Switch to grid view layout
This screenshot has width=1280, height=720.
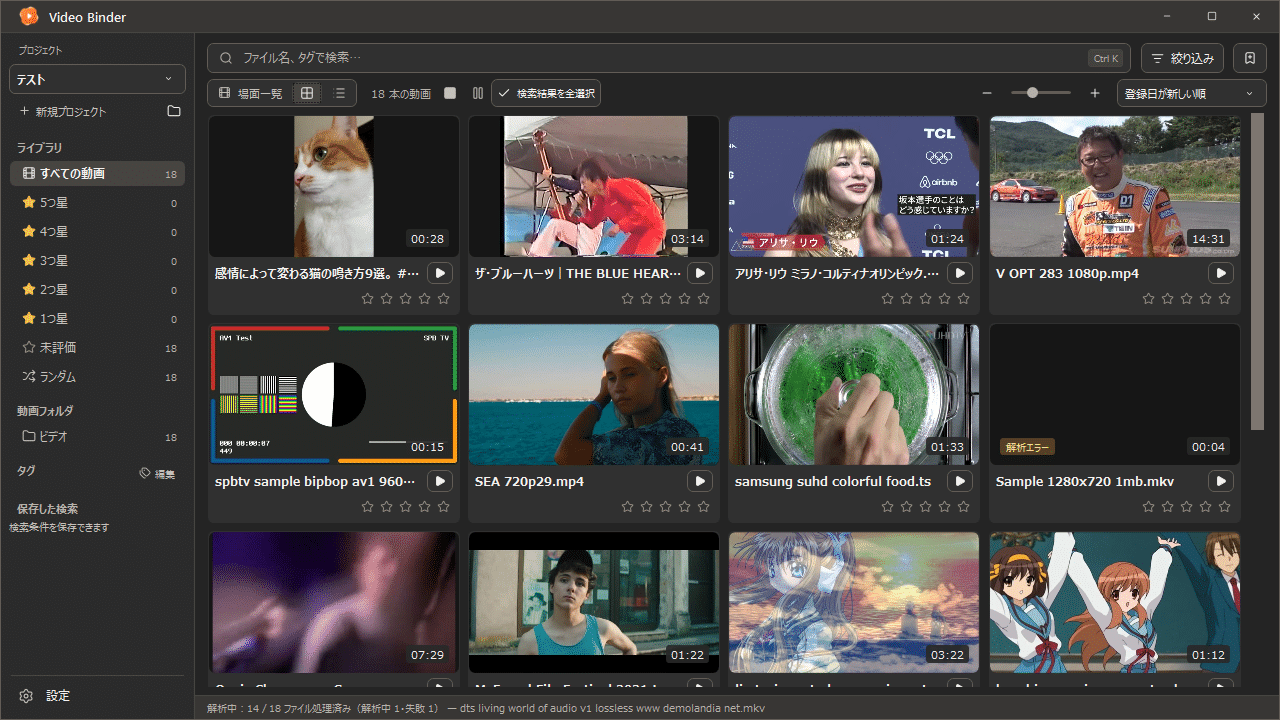(x=307, y=93)
